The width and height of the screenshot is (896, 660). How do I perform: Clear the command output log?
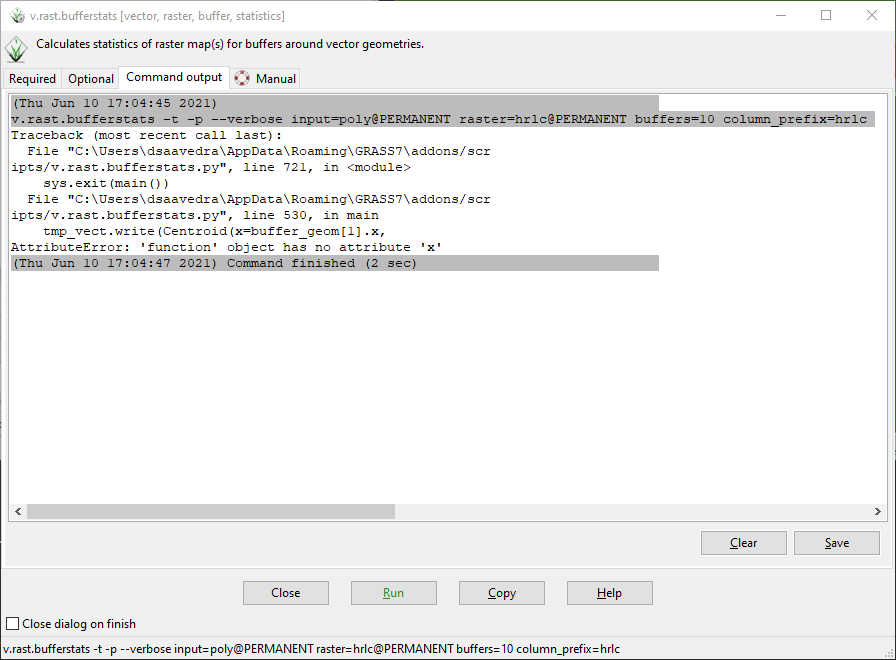click(x=743, y=542)
